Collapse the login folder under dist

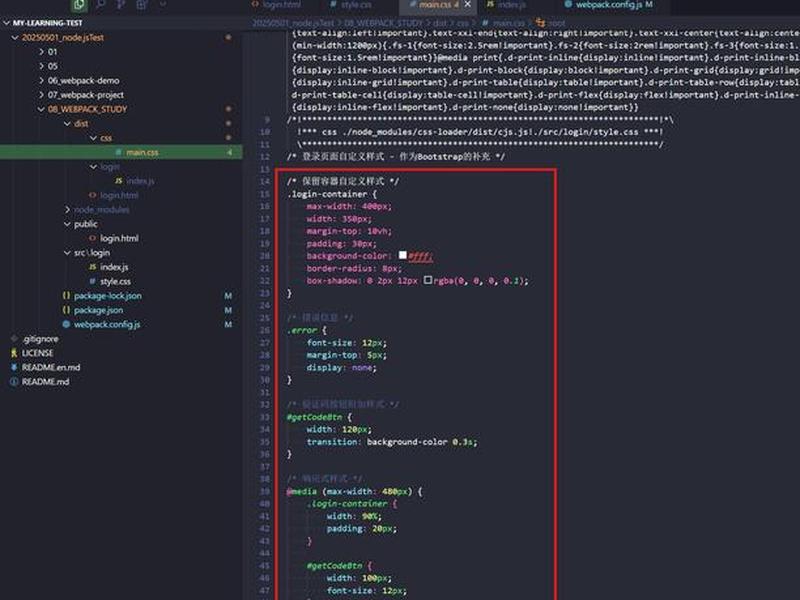[x=93, y=166]
